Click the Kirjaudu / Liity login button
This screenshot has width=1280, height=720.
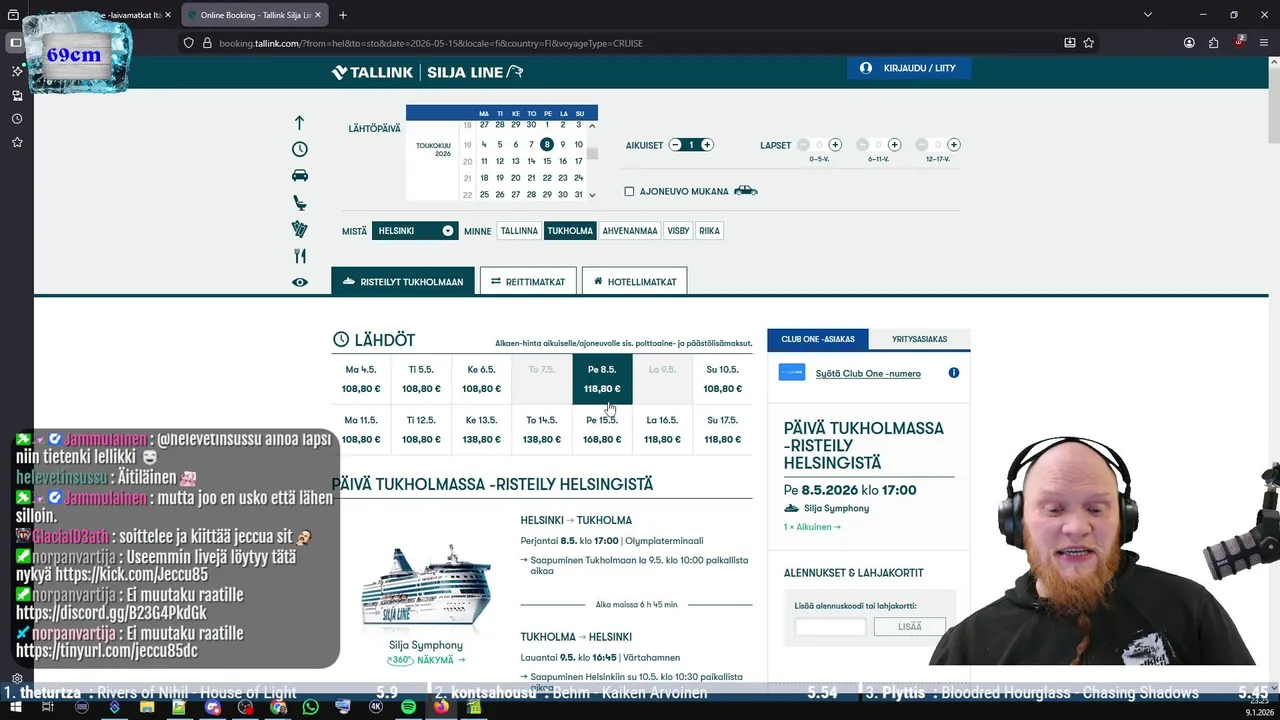click(909, 68)
